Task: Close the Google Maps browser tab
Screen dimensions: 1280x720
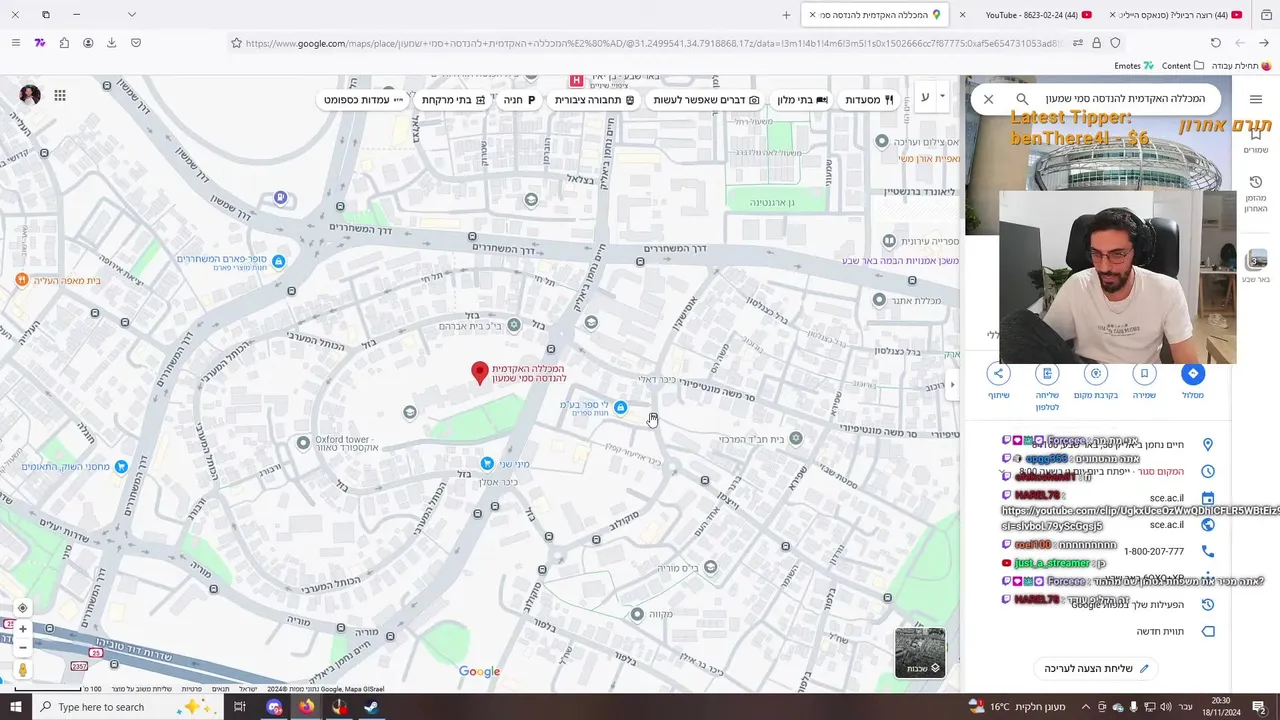Action: [812, 15]
